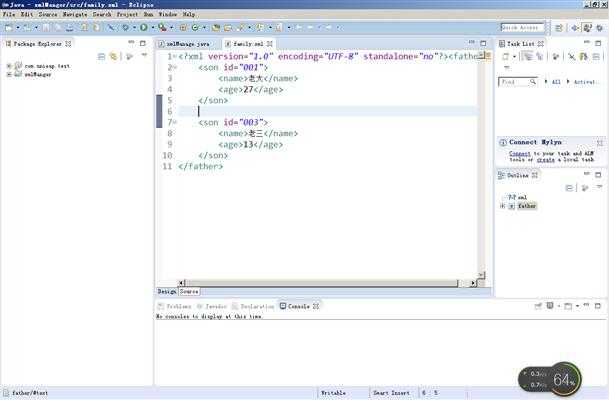Toggle Categorized presentation in Task List
This screenshot has width=609, height=400.
(x=527, y=57)
